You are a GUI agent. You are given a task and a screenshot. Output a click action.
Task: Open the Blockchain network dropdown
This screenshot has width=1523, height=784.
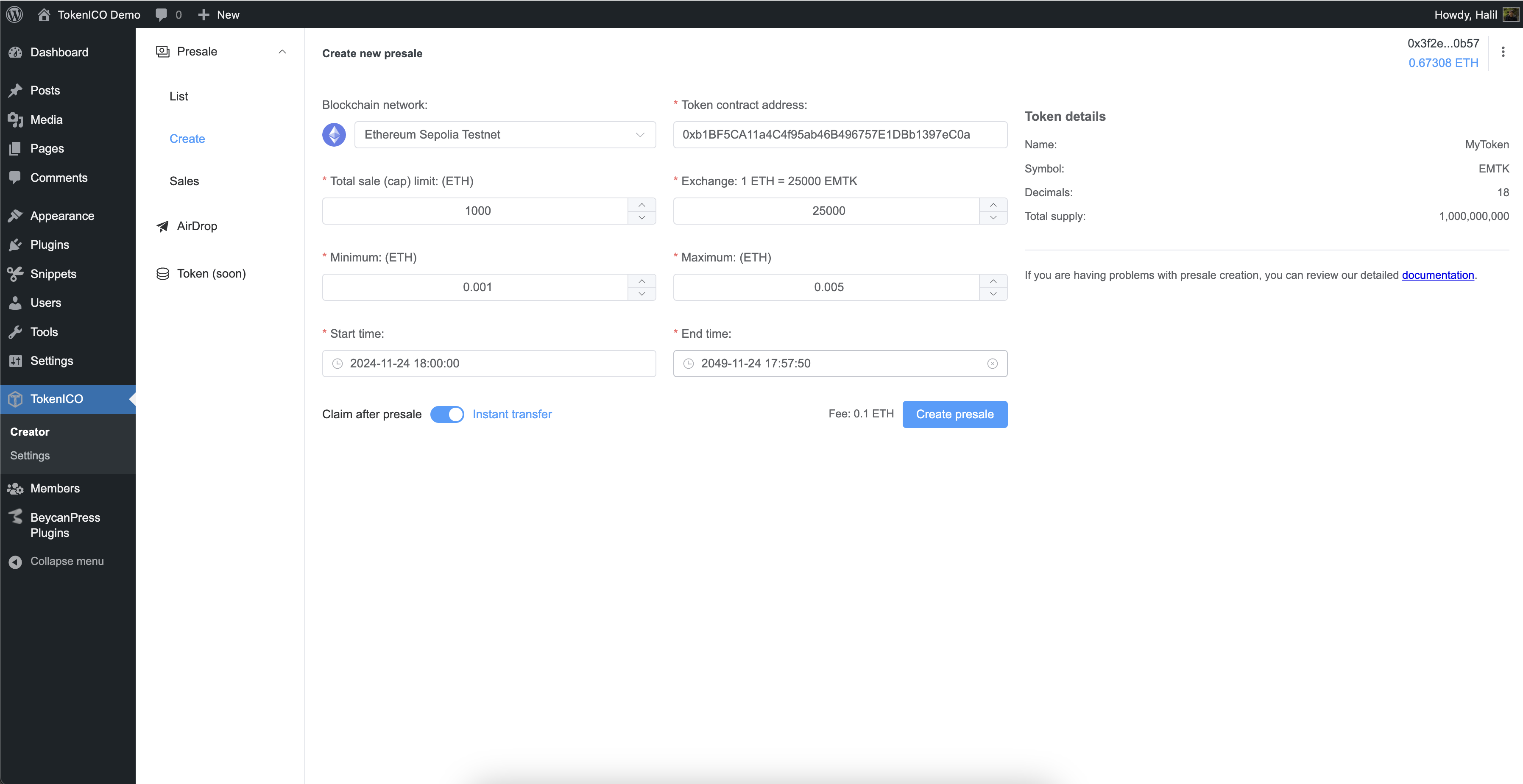[x=505, y=135]
